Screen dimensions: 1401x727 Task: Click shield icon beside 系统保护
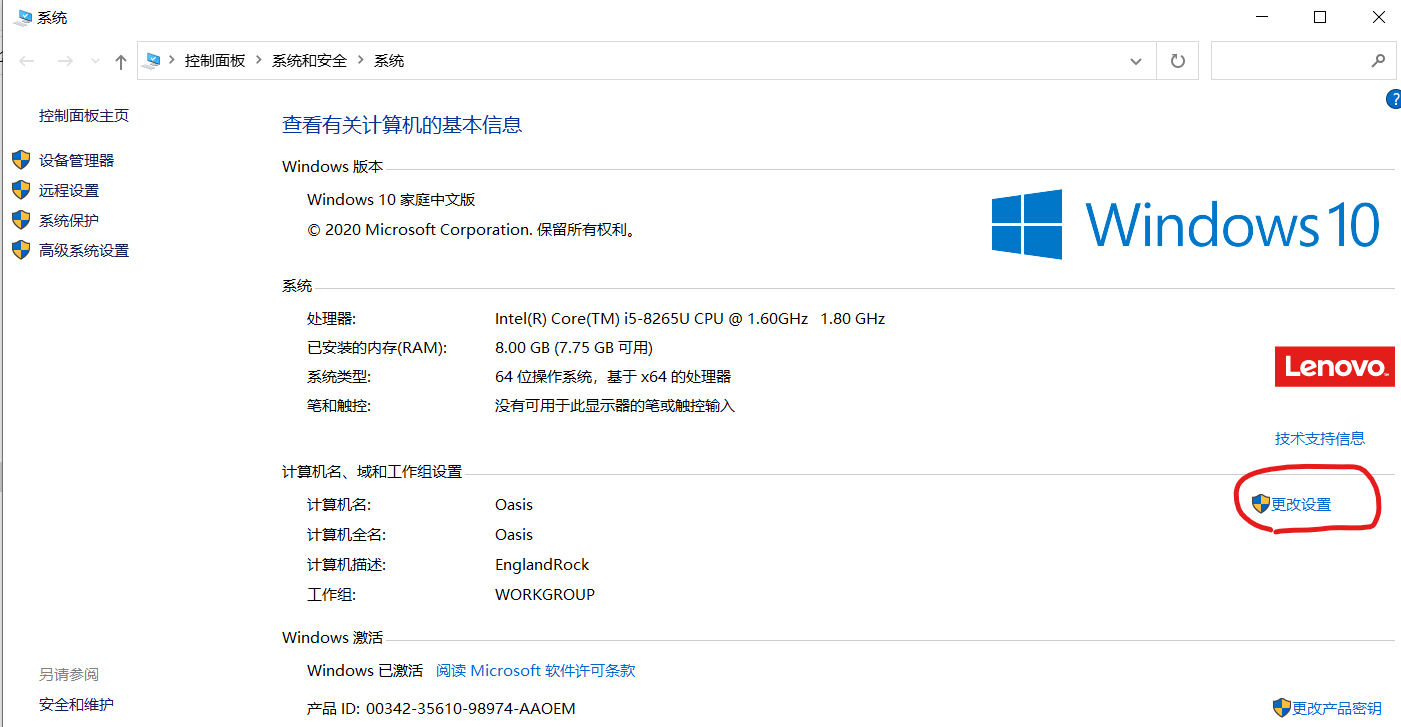coord(21,220)
